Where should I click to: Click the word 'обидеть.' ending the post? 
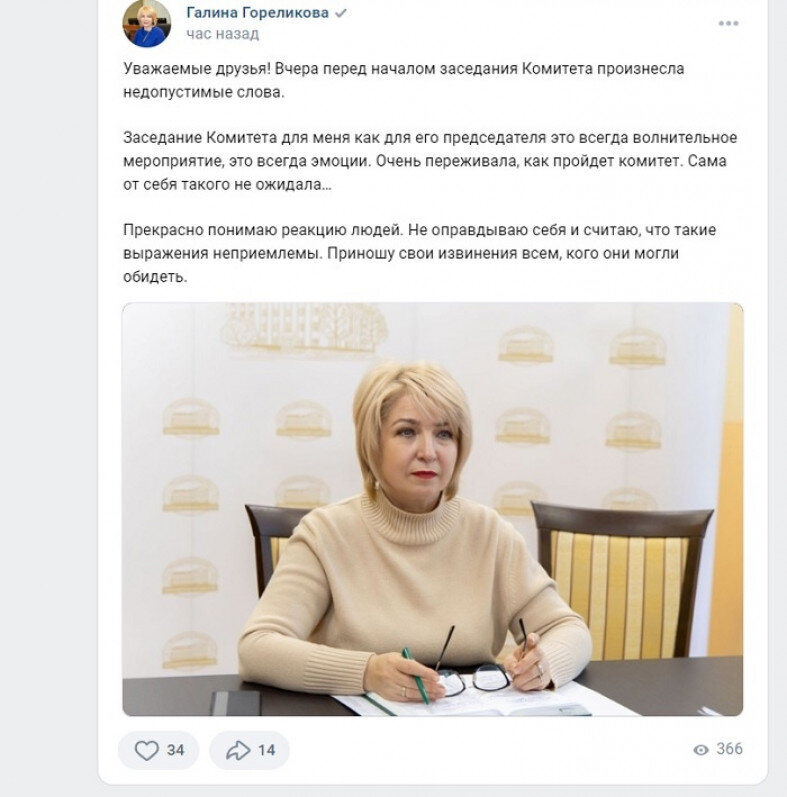(x=155, y=277)
